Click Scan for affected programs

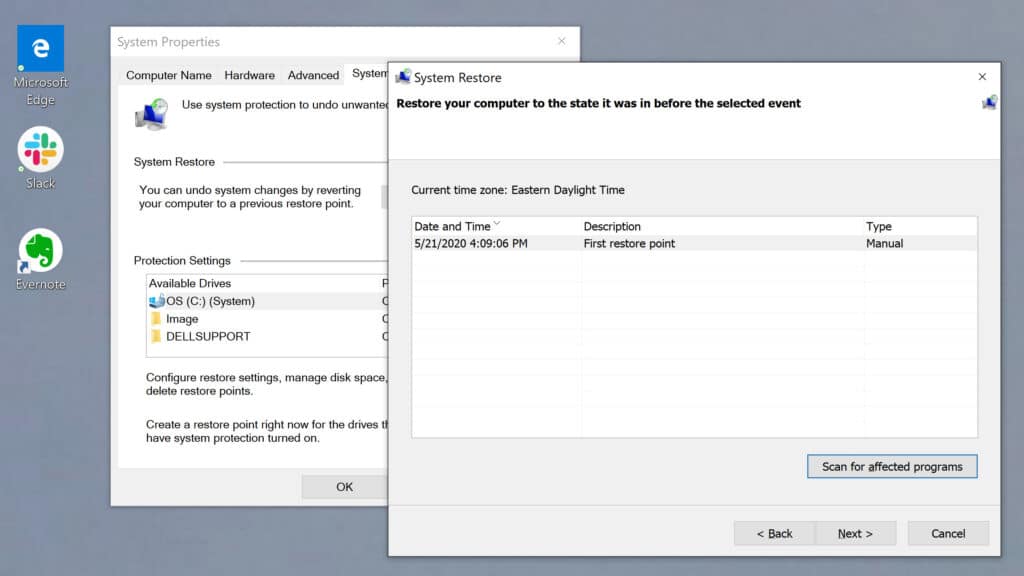coord(891,466)
